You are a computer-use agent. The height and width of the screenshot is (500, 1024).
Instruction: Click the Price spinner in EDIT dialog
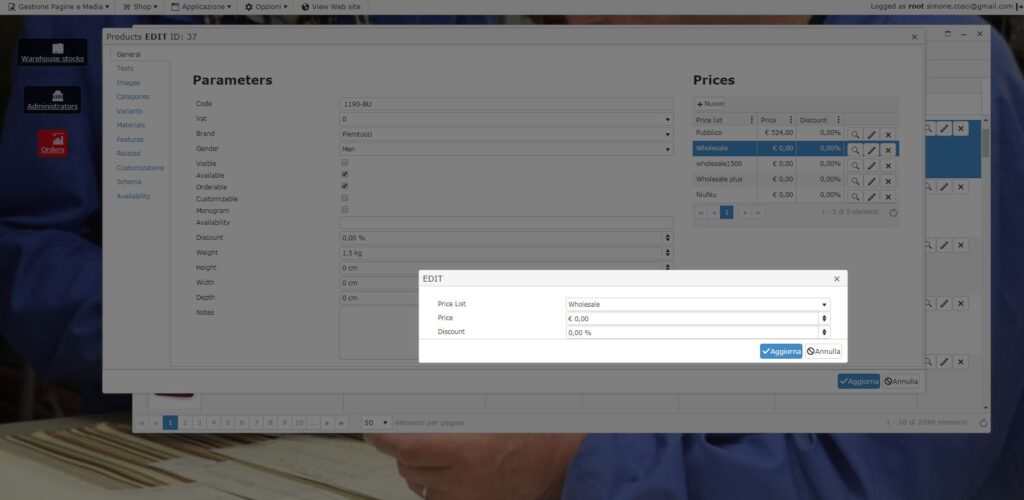pyautogui.click(x=824, y=318)
